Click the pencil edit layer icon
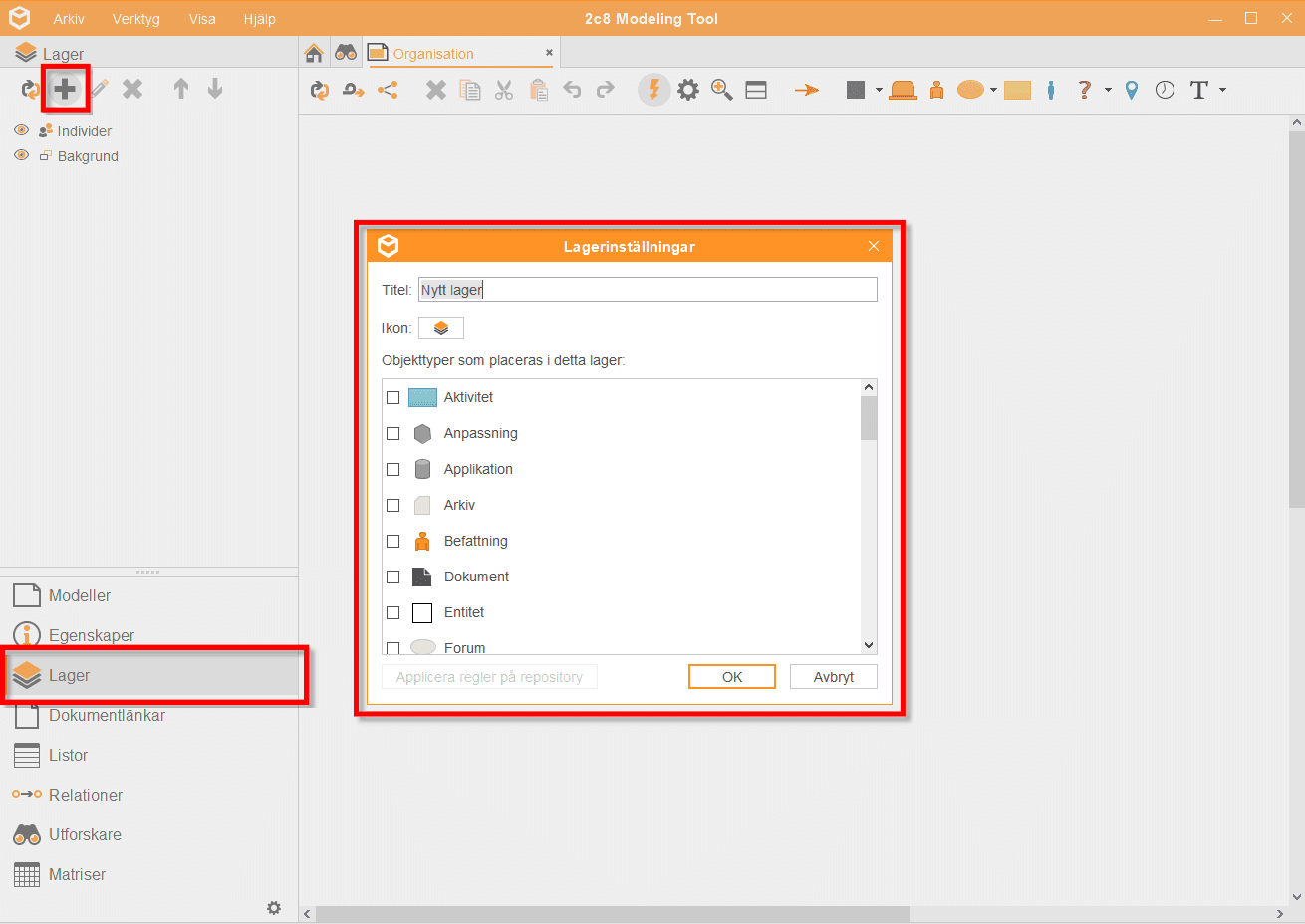The image size is (1305, 924). point(100,90)
